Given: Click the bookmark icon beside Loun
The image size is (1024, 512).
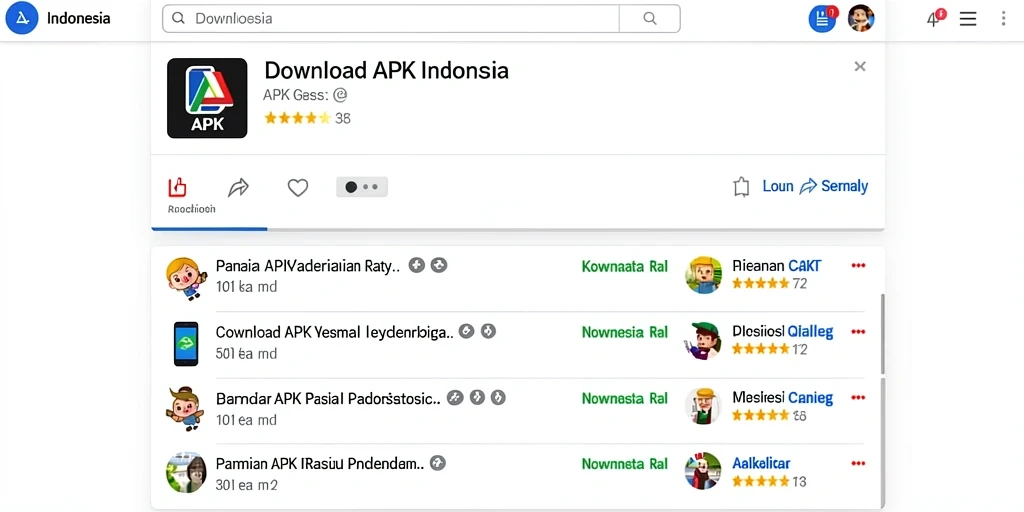Looking at the screenshot, I should [x=741, y=187].
